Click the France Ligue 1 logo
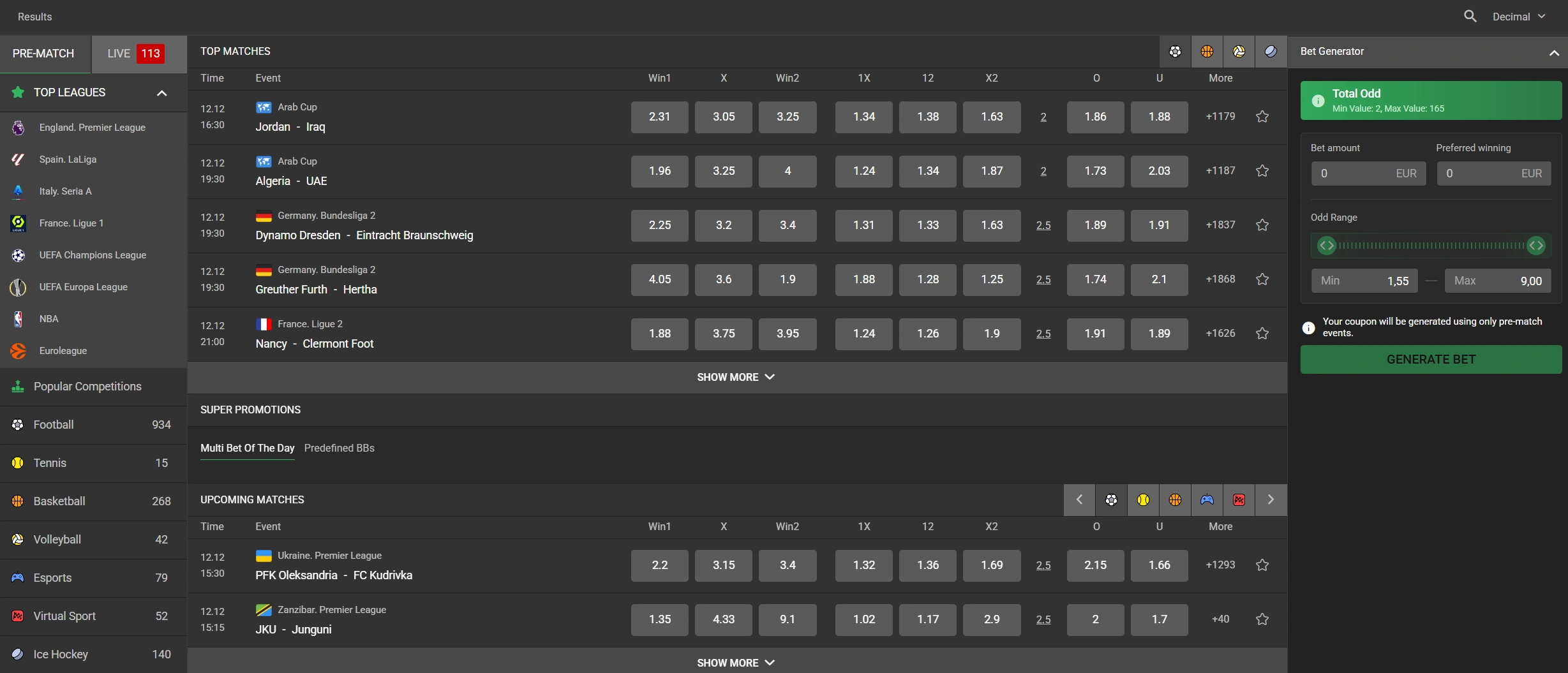 18,223
